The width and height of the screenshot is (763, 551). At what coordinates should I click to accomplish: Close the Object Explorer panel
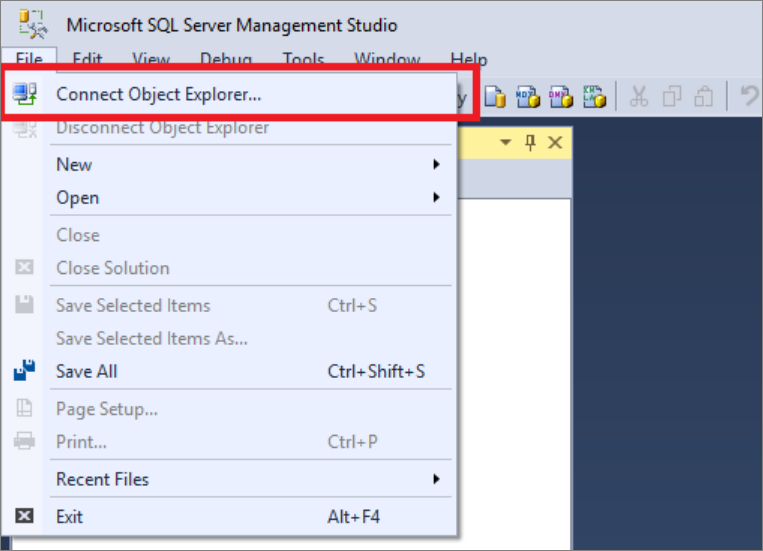tap(555, 143)
